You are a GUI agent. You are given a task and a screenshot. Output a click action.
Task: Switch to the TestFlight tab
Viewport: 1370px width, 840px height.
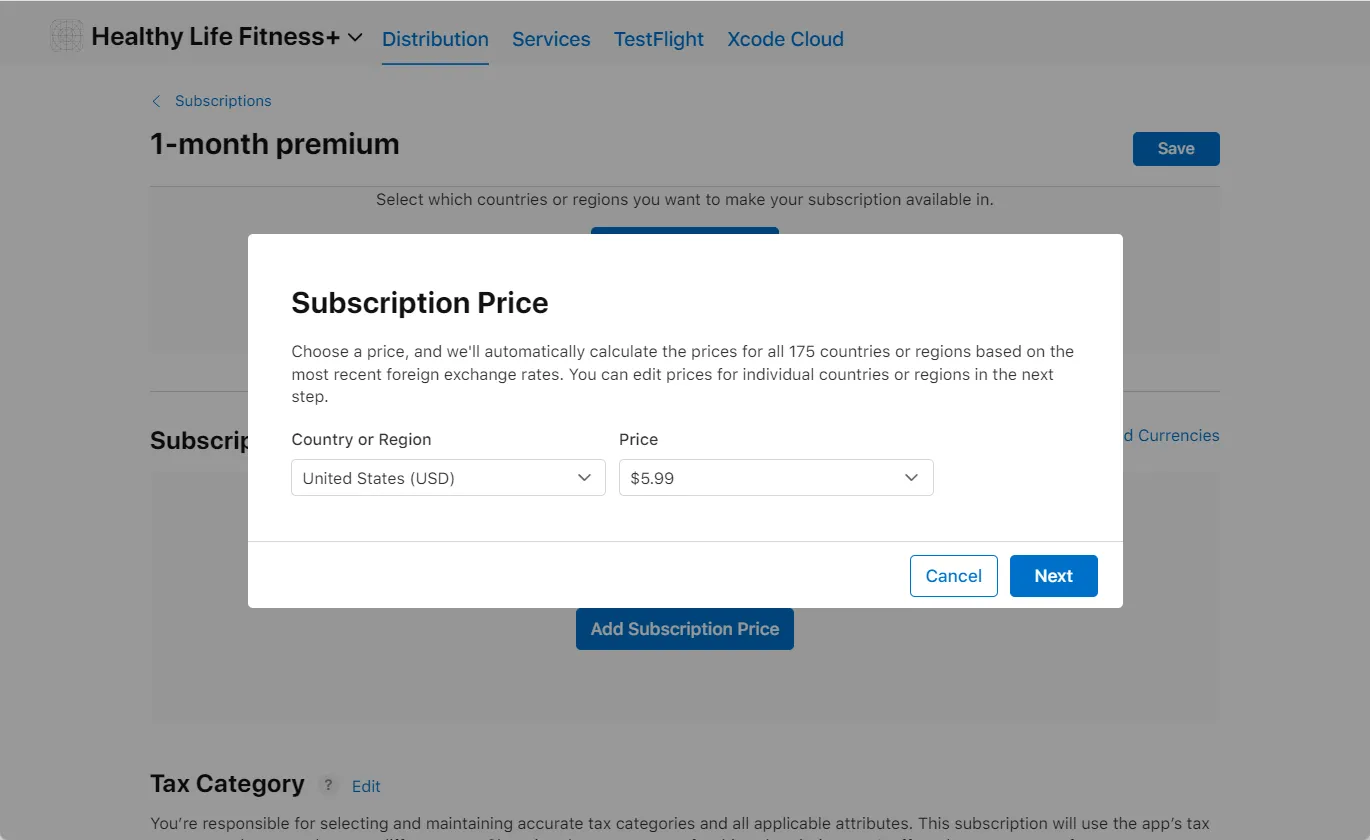pos(658,39)
